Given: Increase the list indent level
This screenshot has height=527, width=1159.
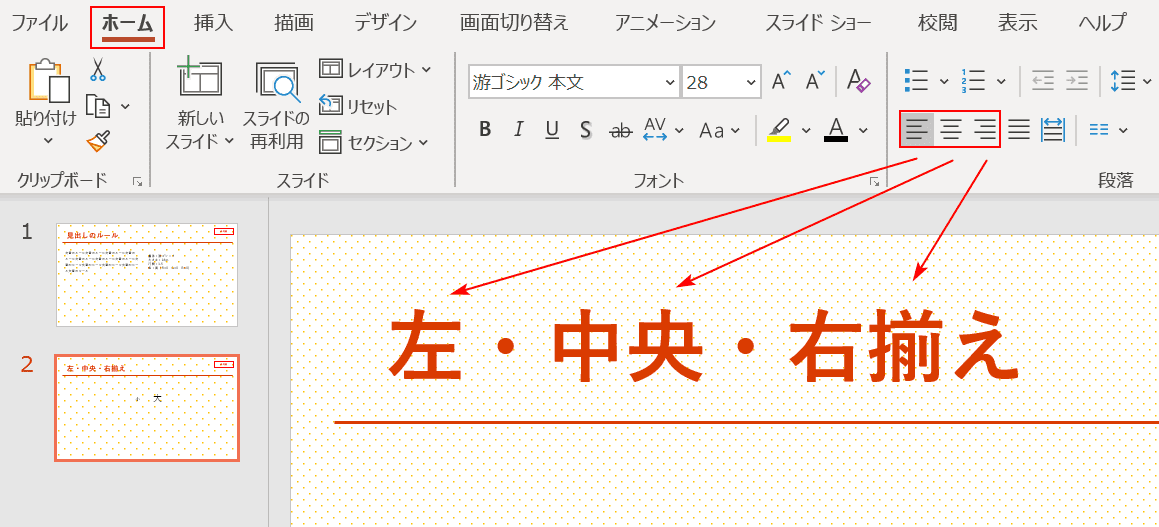Looking at the screenshot, I should pyautogui.click(x=1077, y=81).
